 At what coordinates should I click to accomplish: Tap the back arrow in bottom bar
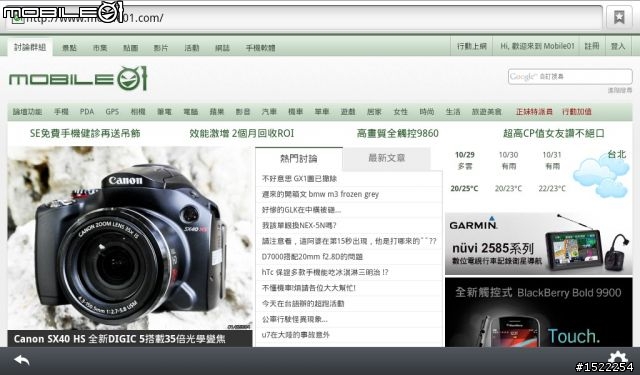[22, 360]
